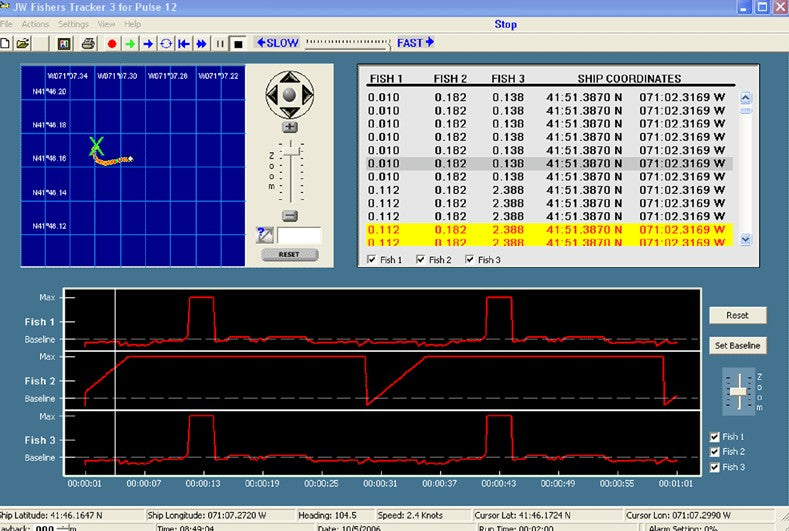The width and height of the screenshot is (789, 531).
Task: Click the pause playback icon
Action: point(220,44)
